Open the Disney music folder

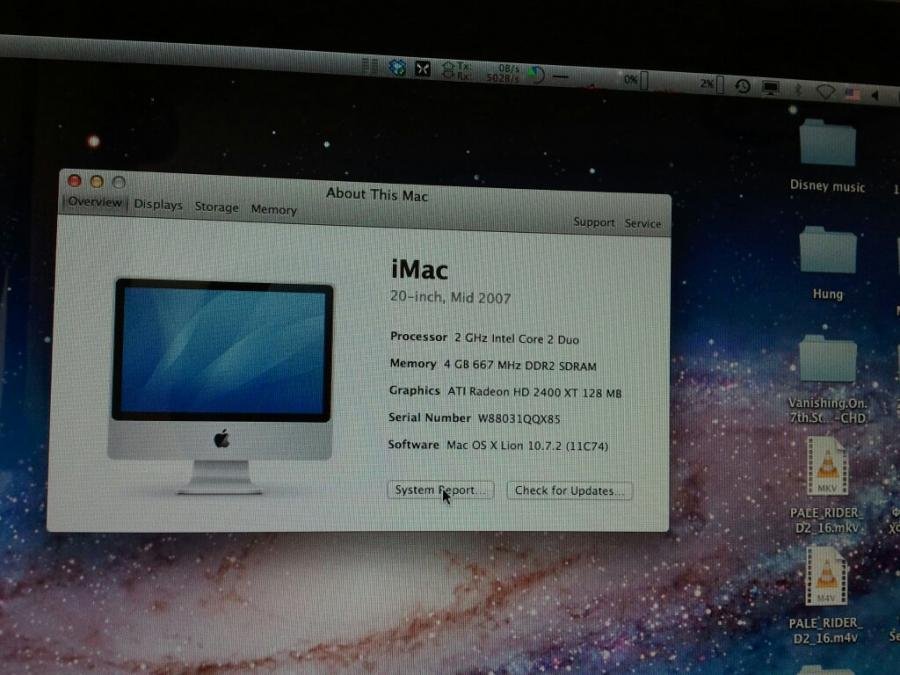pos(827,147)
